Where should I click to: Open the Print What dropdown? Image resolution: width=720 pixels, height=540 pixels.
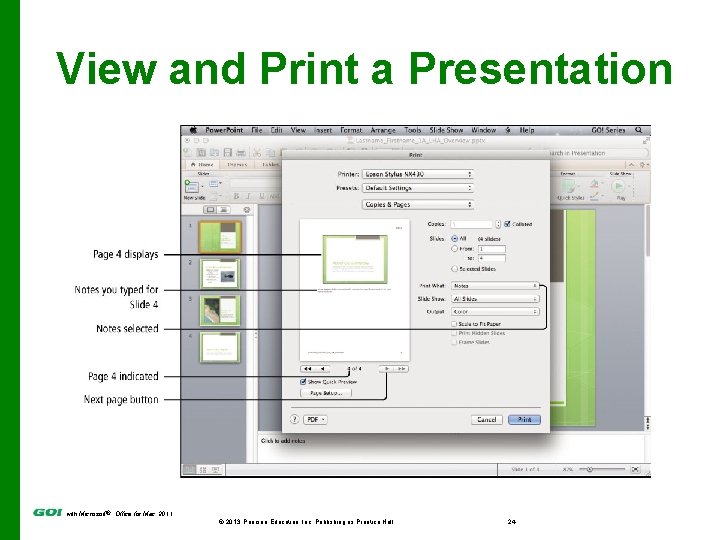coord(495,286)
